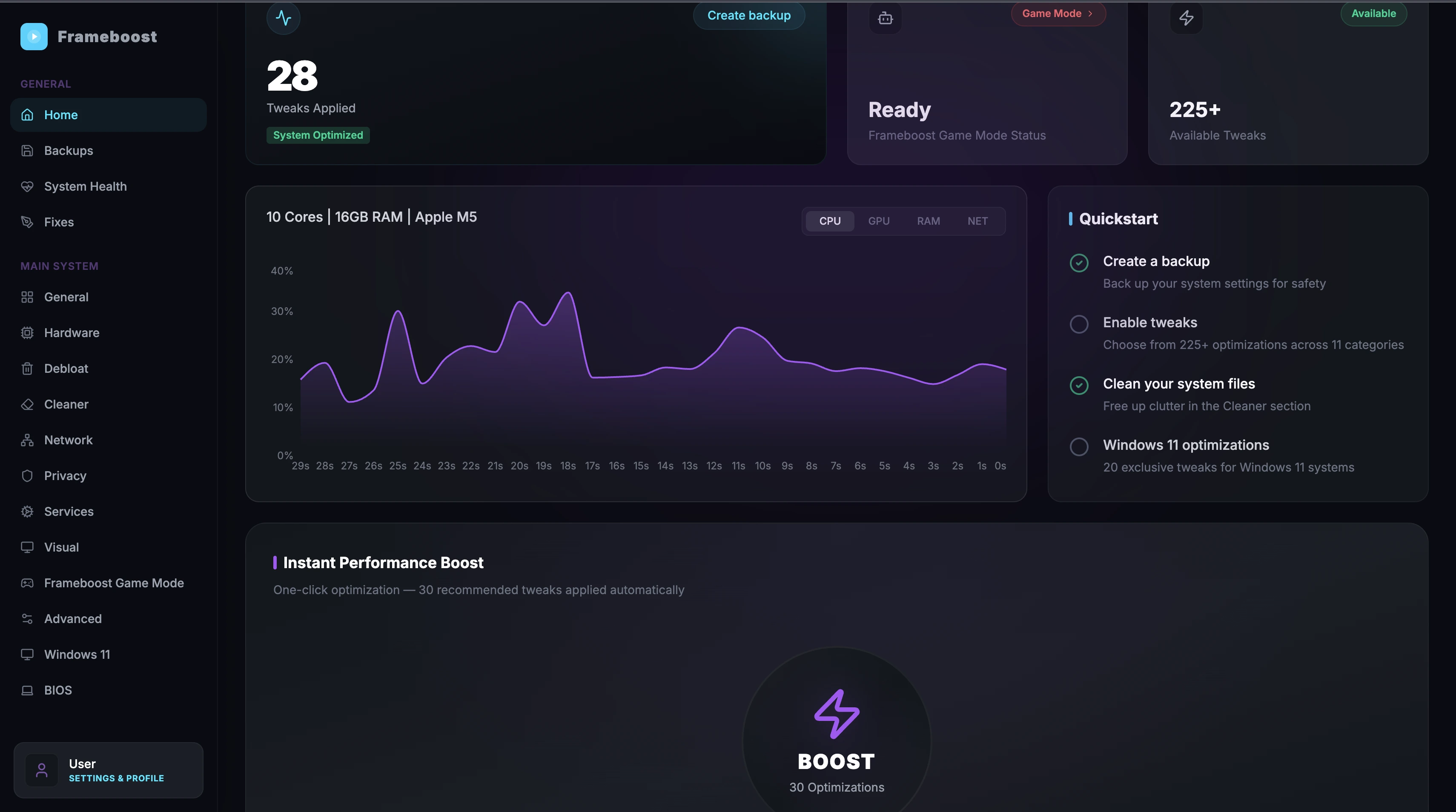Viewport: 1456px width, 812px height.
Task: Click the 10 Cores 16GB RAM Apple M5 header
Action: 371,217
